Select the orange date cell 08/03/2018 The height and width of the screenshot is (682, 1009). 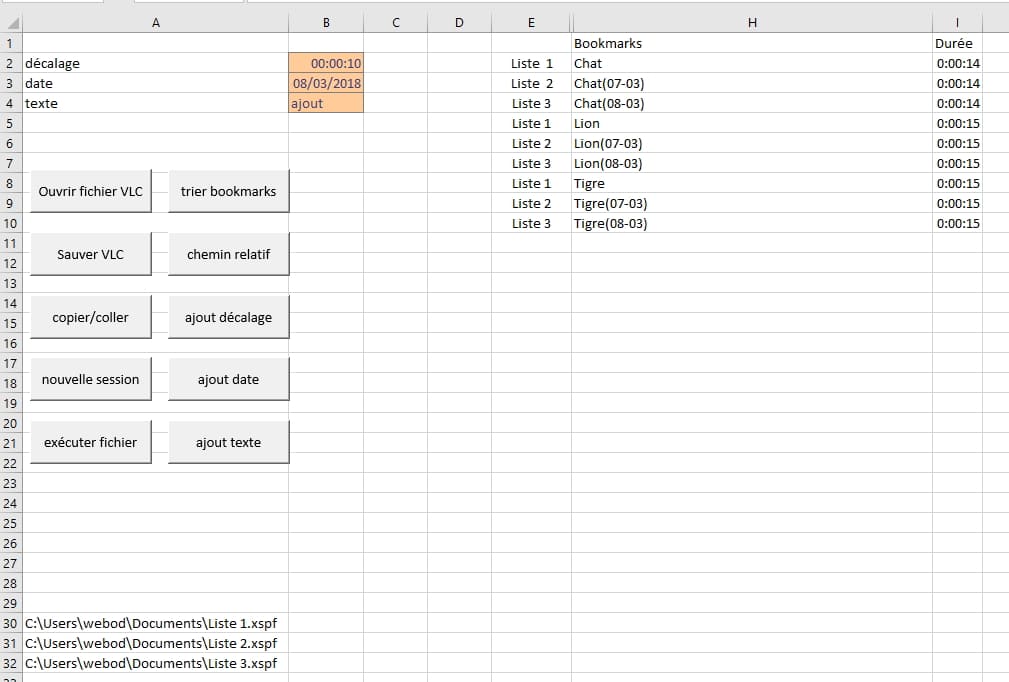326,83
